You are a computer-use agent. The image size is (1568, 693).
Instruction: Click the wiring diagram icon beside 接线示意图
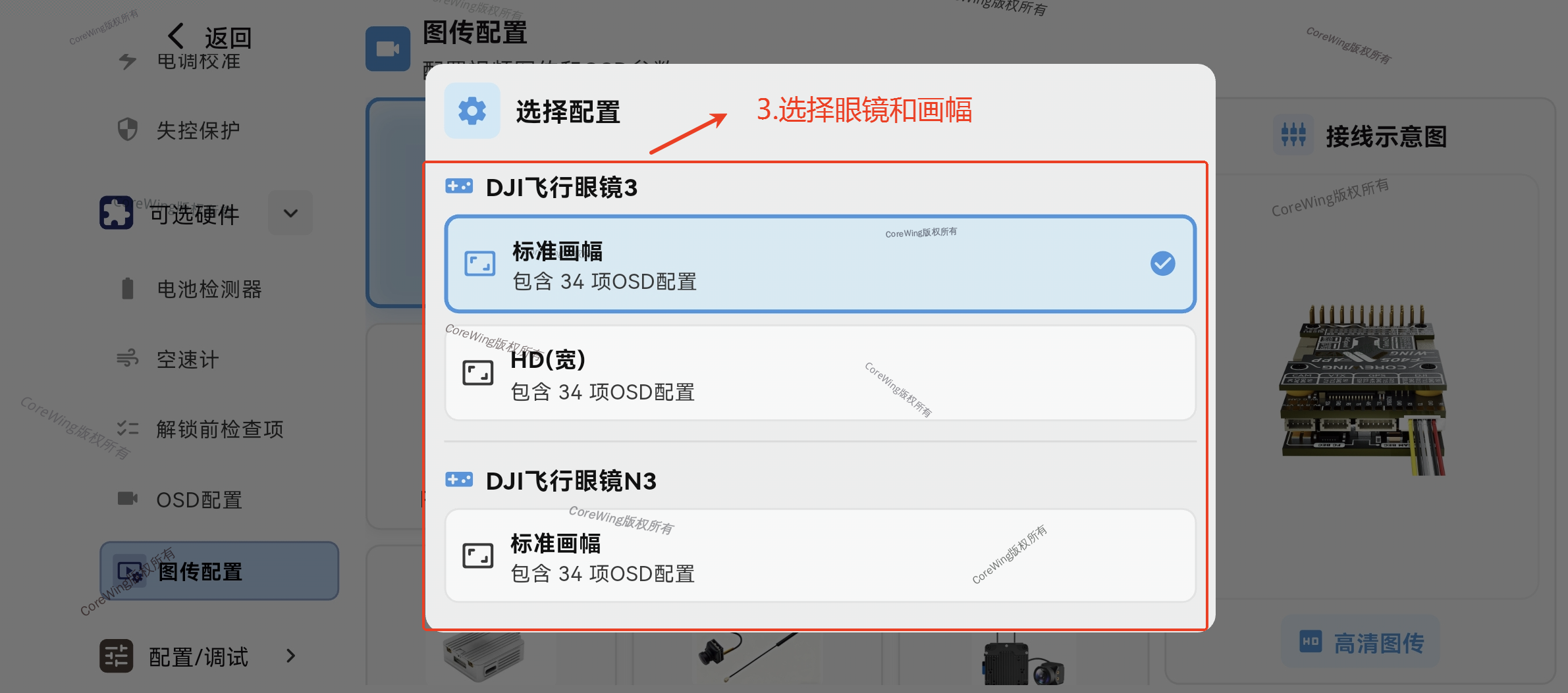point(1293,136)
